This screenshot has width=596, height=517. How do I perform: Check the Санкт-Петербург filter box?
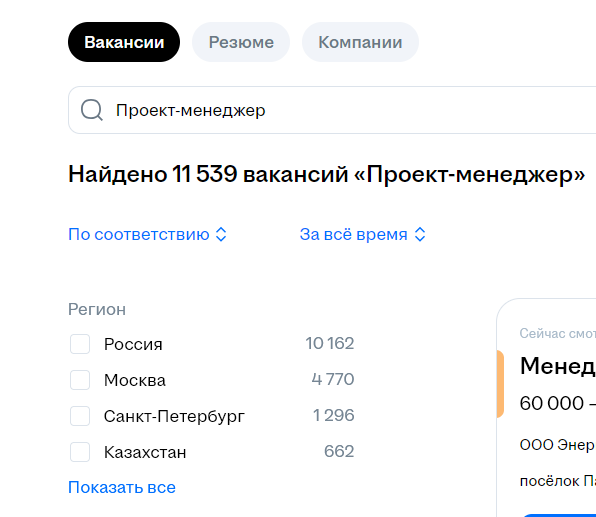pos(80,416)
